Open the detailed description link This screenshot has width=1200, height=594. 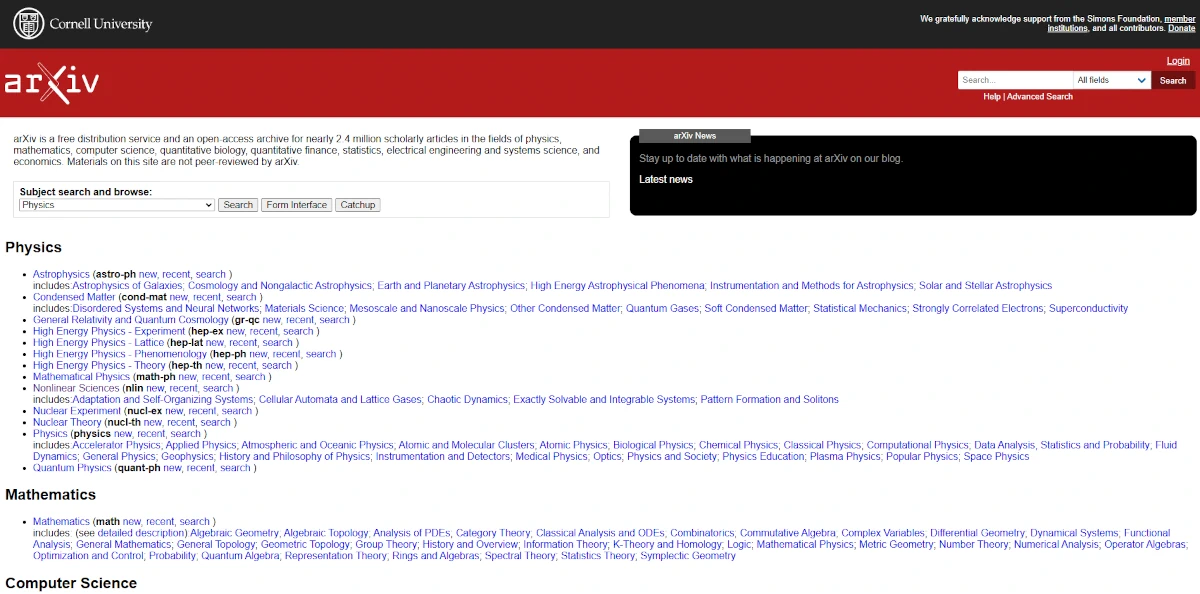click(141, 534)
